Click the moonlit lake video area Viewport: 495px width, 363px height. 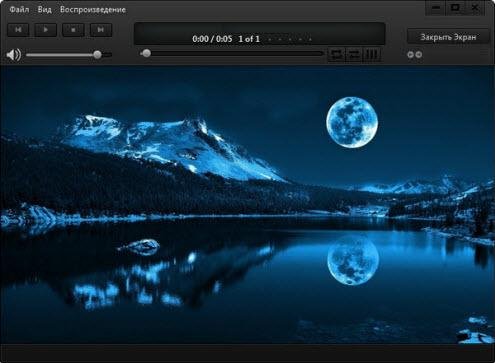[247, 204]
